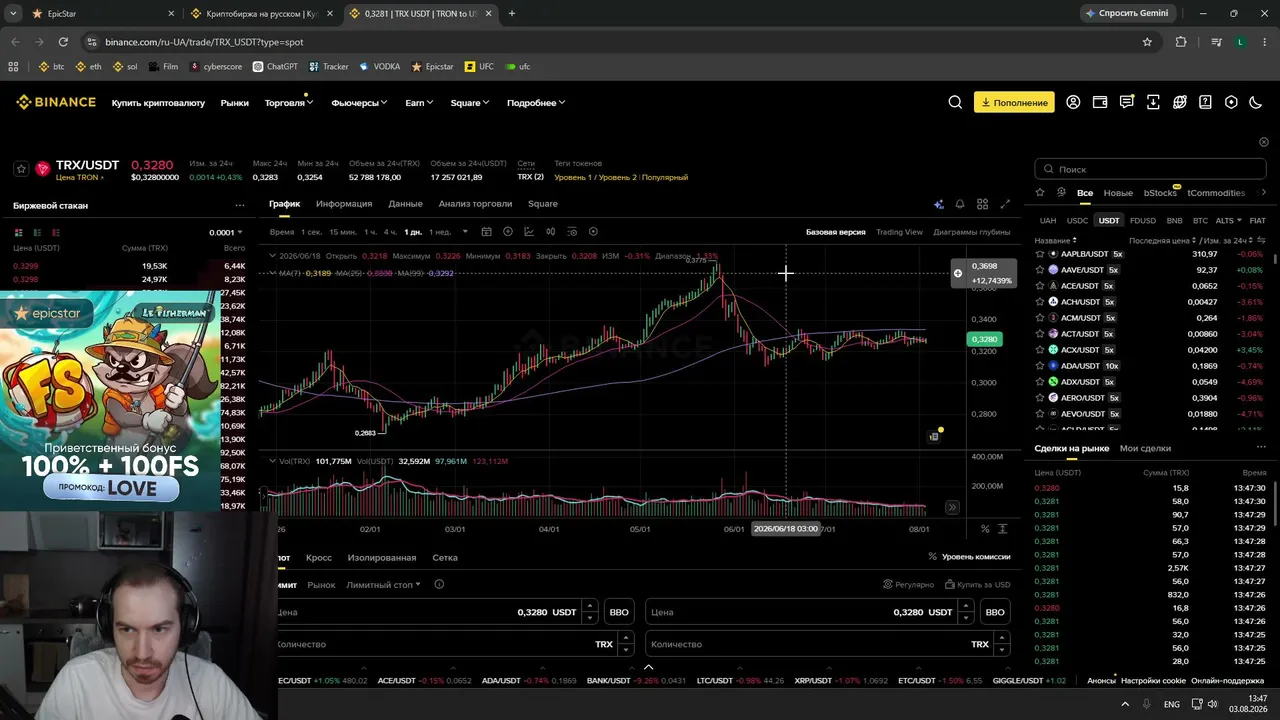Select the Новые market tab
Viewport: 1280px width, 720px height.
click(1118, 193)
